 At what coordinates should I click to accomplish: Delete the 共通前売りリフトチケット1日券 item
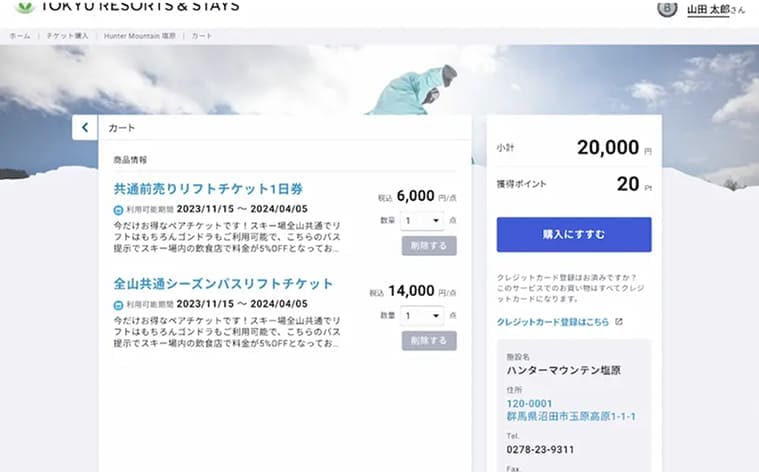point(429,245)
